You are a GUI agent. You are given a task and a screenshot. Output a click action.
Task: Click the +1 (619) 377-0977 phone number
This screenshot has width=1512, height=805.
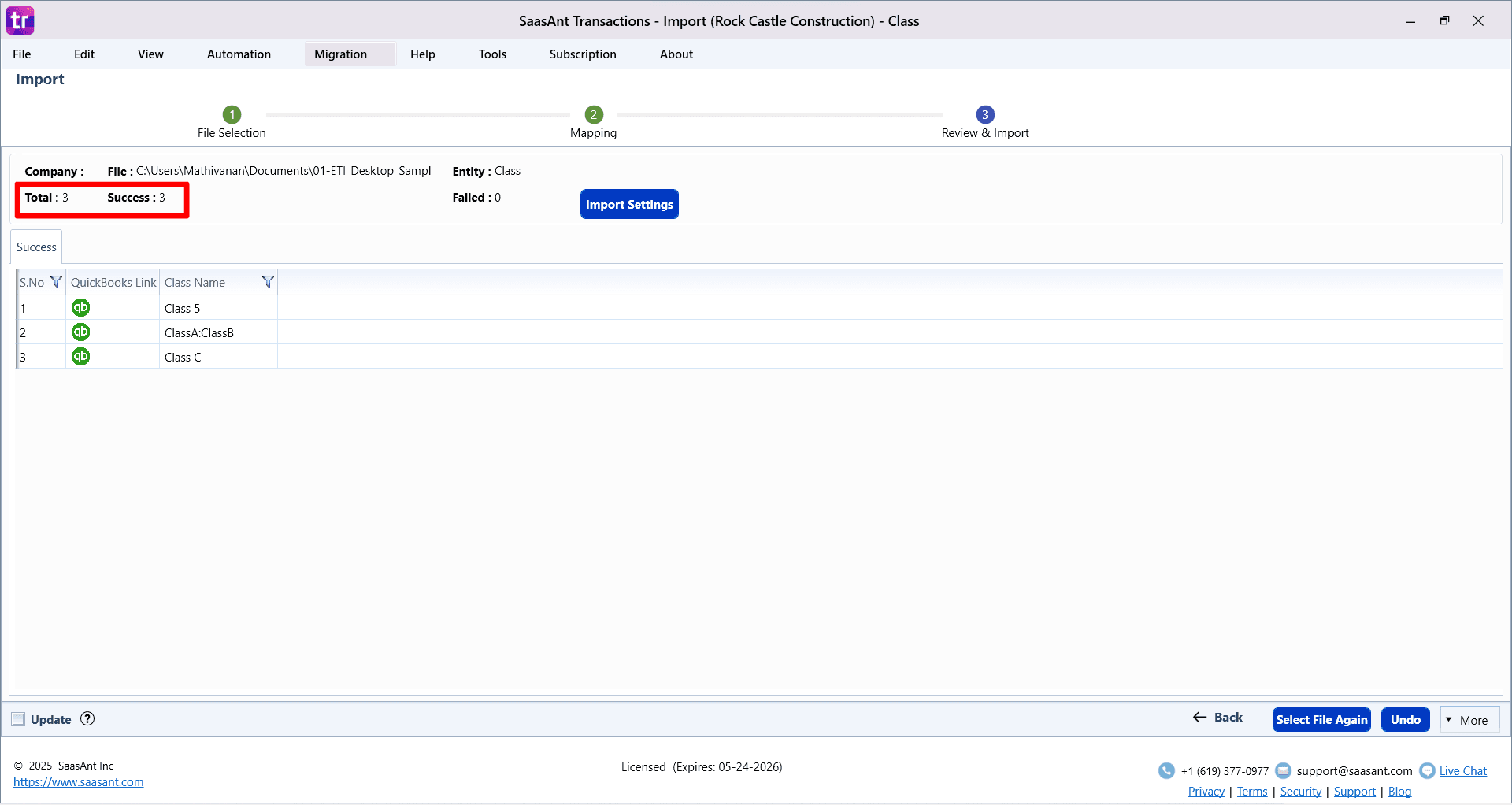[x=1225, y=771]
